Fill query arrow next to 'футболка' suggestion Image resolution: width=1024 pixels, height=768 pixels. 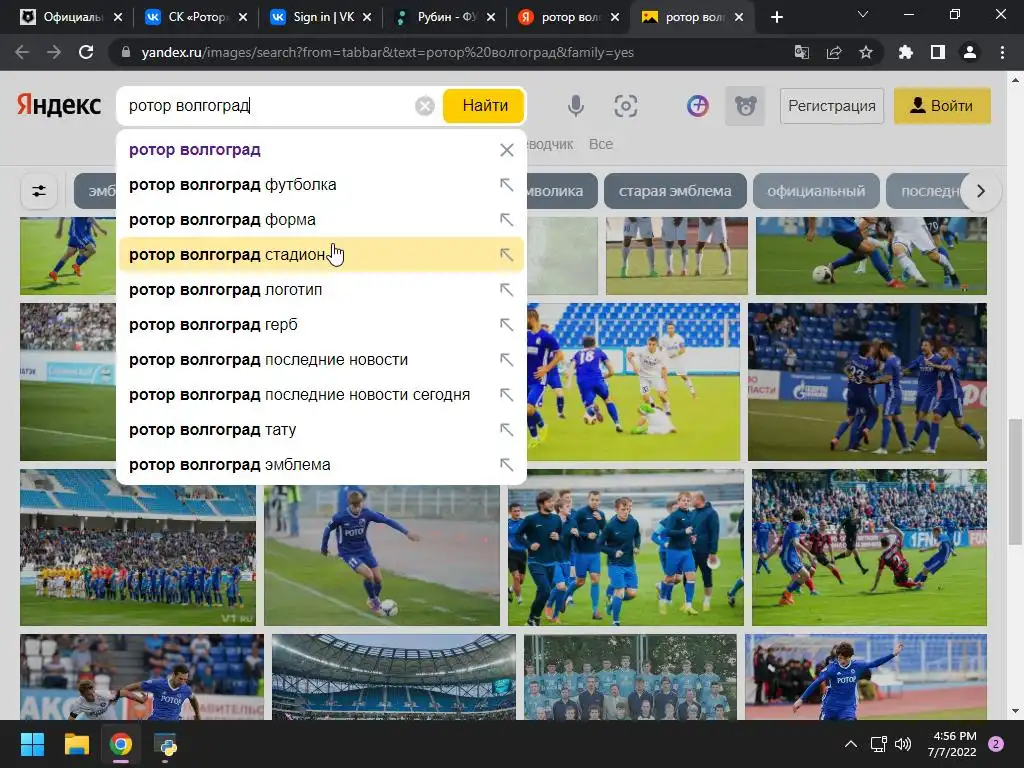point(506,185)
